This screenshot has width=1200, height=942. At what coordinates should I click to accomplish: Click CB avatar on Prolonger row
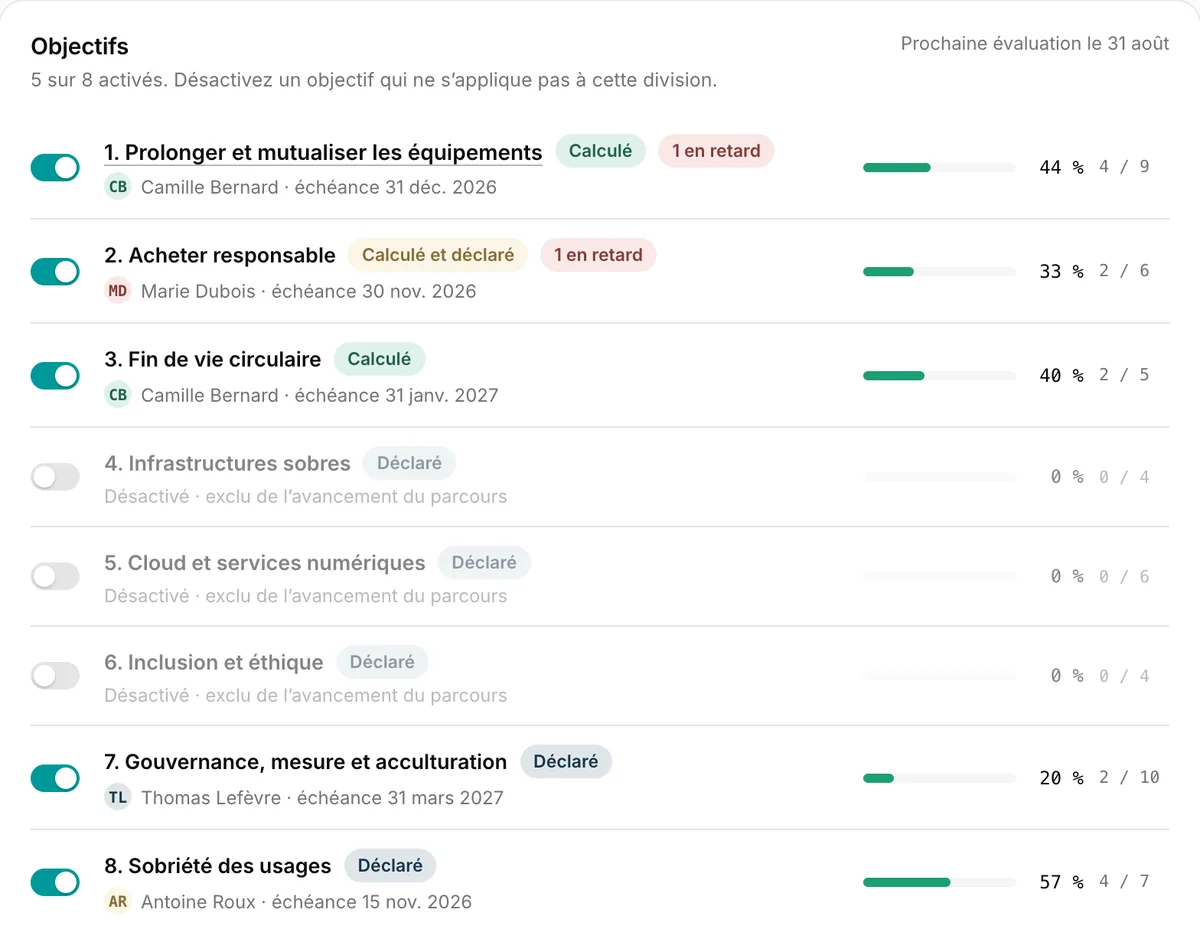[x=118, y=187]
